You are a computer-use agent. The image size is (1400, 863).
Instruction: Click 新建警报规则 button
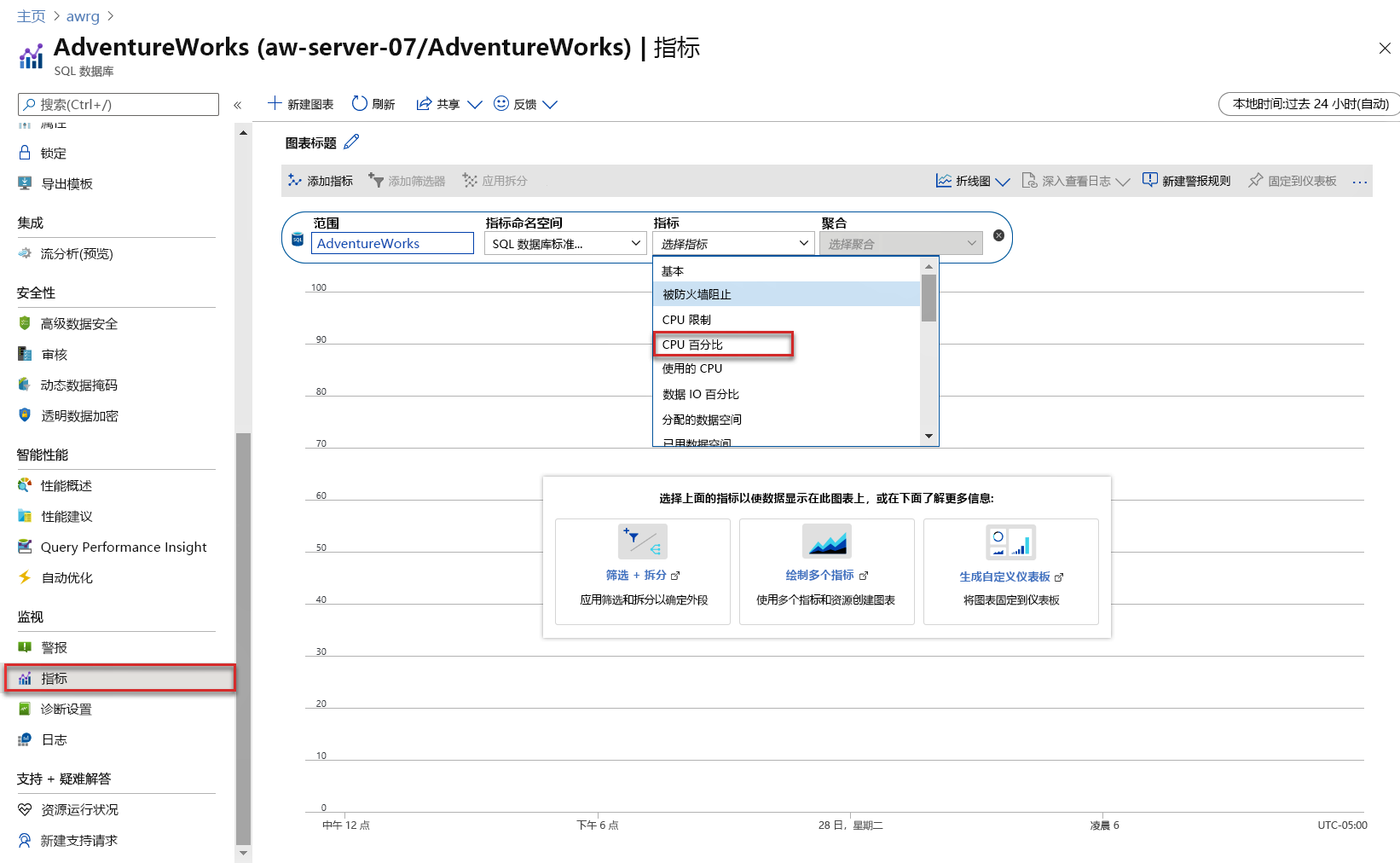pos(1186,181)
